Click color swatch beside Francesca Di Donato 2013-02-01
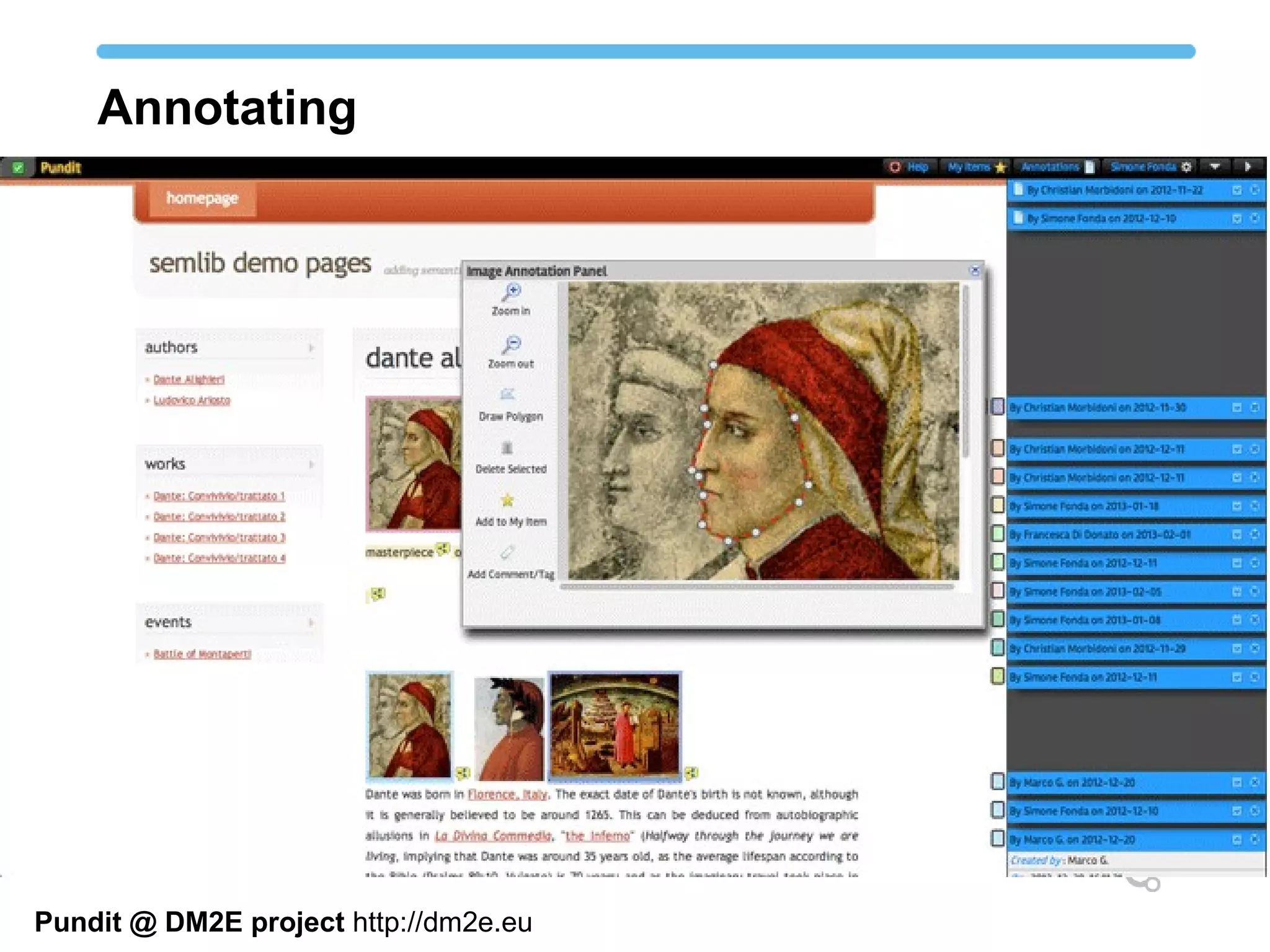The height and width of the screenshot is (952, 1270). (x=998, y=534)
